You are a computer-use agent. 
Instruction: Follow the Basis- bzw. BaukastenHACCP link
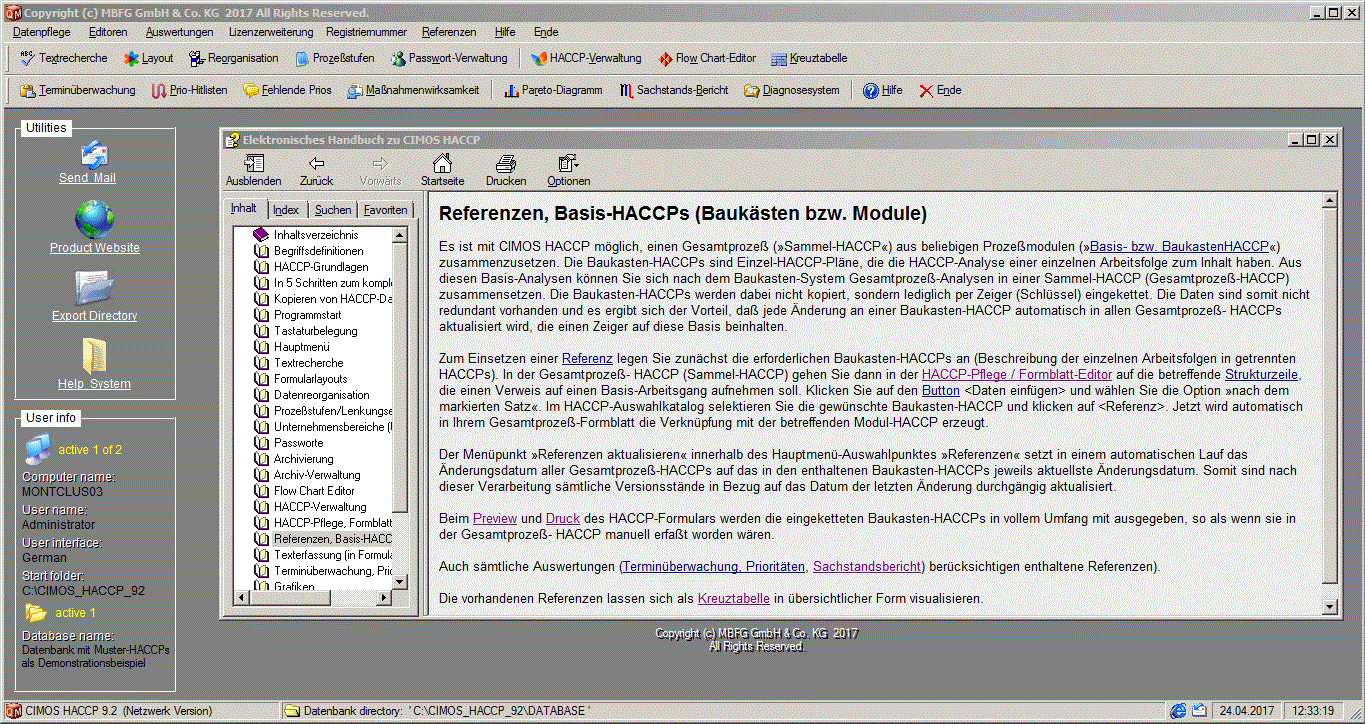click(1179, 246)
